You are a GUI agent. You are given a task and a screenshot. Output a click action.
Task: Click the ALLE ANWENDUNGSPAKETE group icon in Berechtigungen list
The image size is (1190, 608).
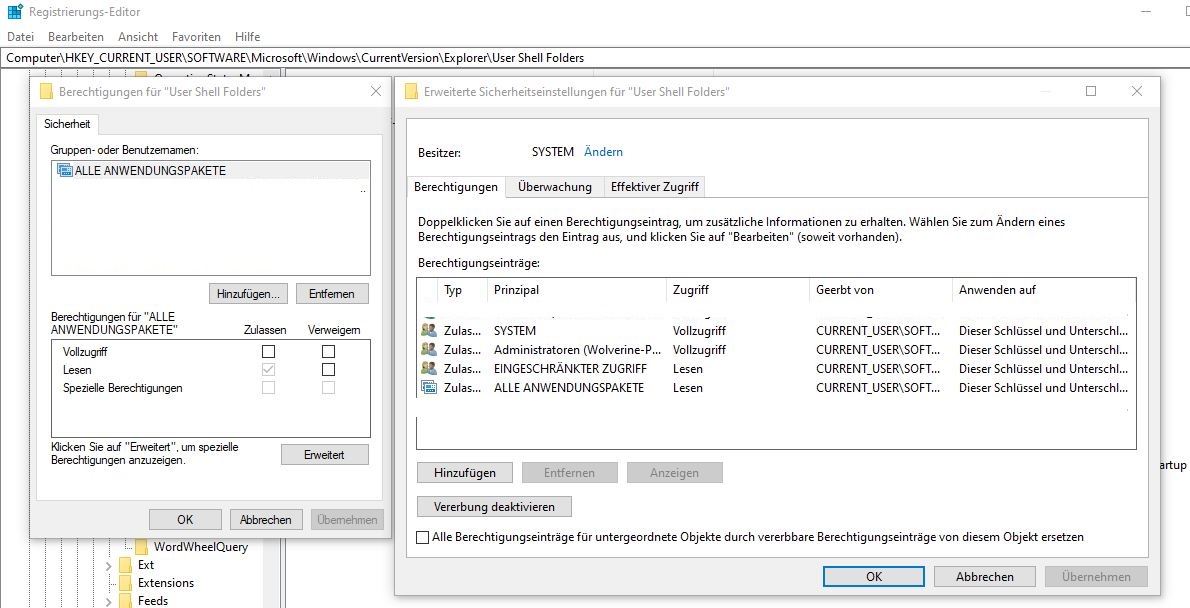coord(65,171)
